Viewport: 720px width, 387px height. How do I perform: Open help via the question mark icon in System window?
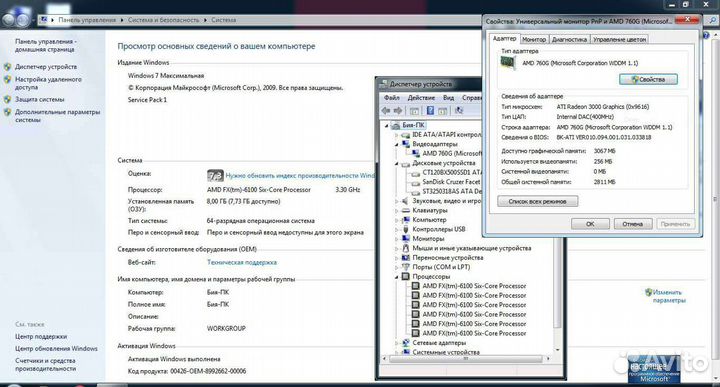706,35
